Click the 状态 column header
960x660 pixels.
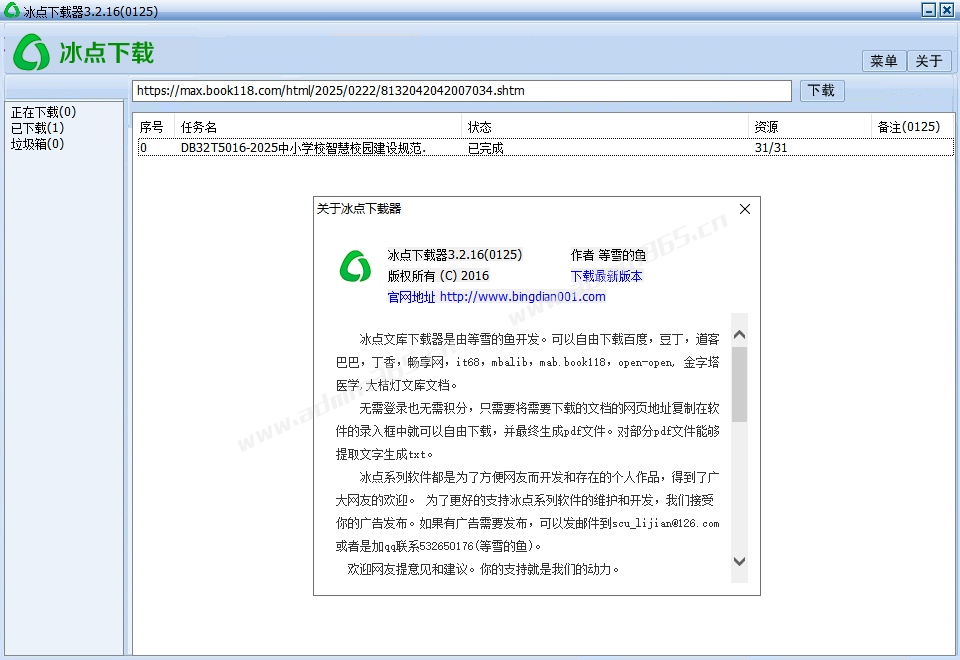(x=604, y=127)
